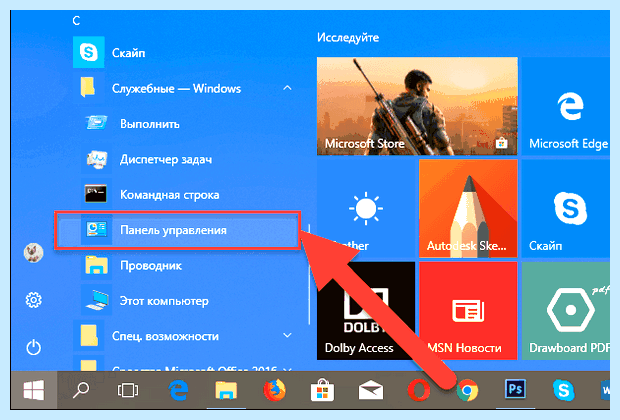620x420 pixels.
Task: Open Settings via the gear icon
Action: click(34, 300)
